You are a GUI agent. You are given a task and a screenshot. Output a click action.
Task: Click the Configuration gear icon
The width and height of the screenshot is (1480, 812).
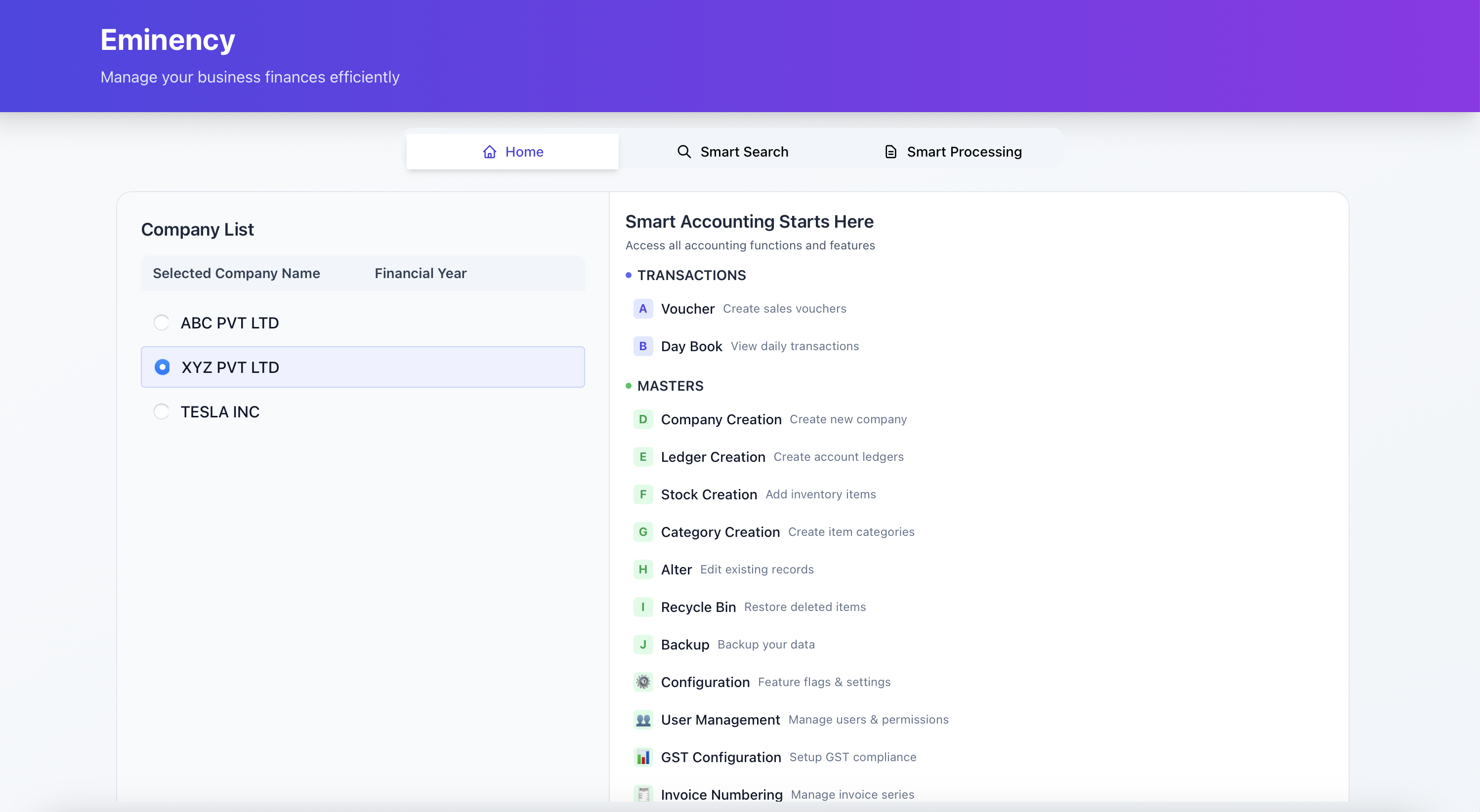point(643,682)
